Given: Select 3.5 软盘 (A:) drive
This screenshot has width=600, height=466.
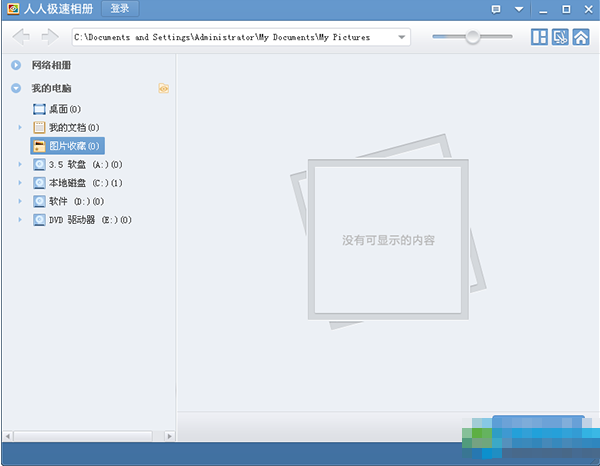Looking at the screenshot, I should click(x=78, y=165).
